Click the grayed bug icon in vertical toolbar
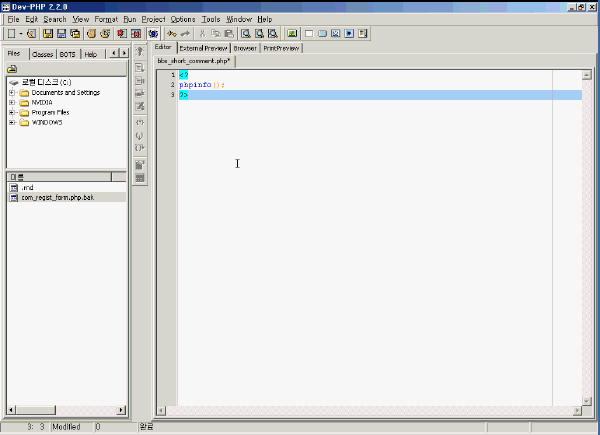The image size is (600, 435). (x=140, y=52)
